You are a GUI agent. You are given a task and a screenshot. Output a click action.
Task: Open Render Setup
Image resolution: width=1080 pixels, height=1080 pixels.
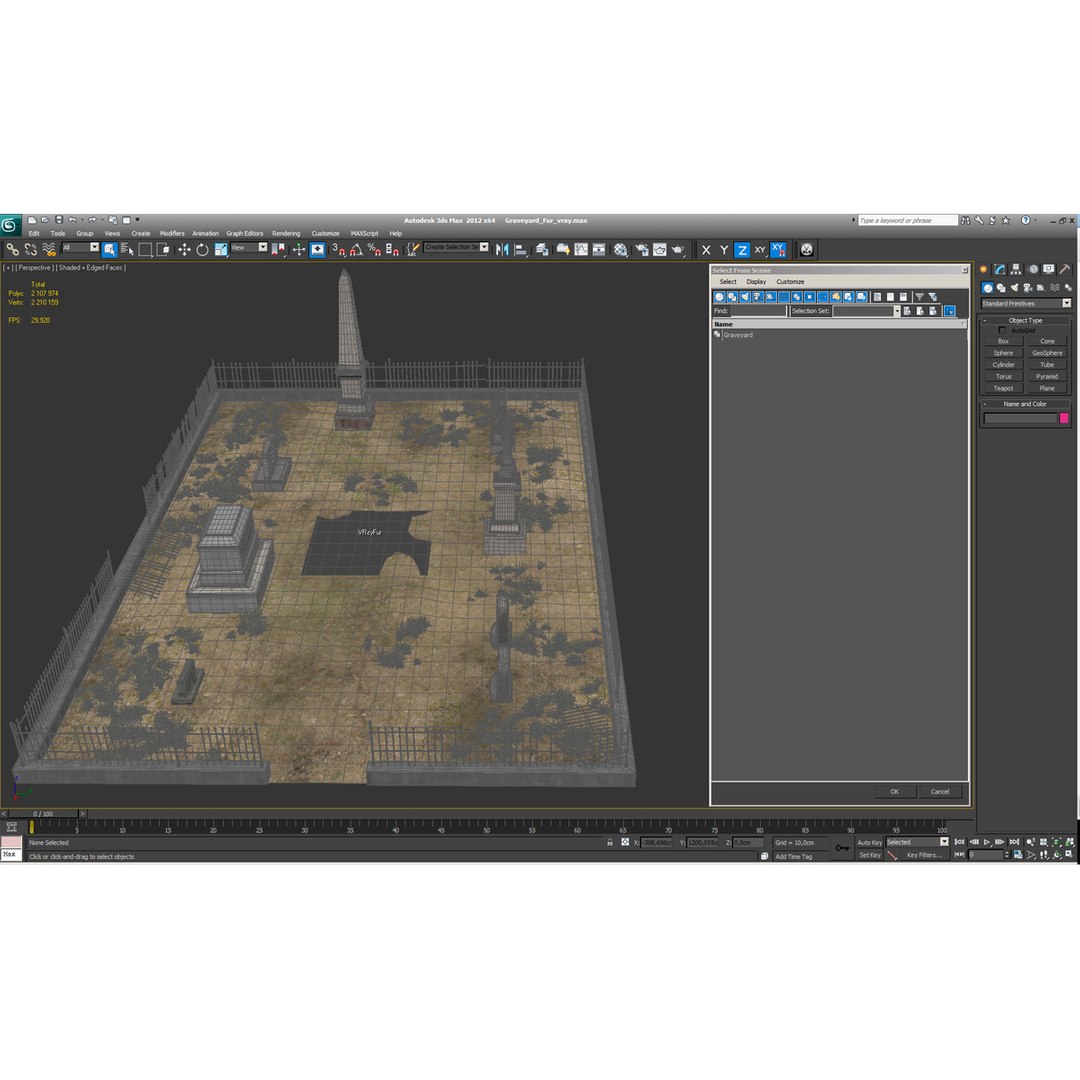[641, 249]
